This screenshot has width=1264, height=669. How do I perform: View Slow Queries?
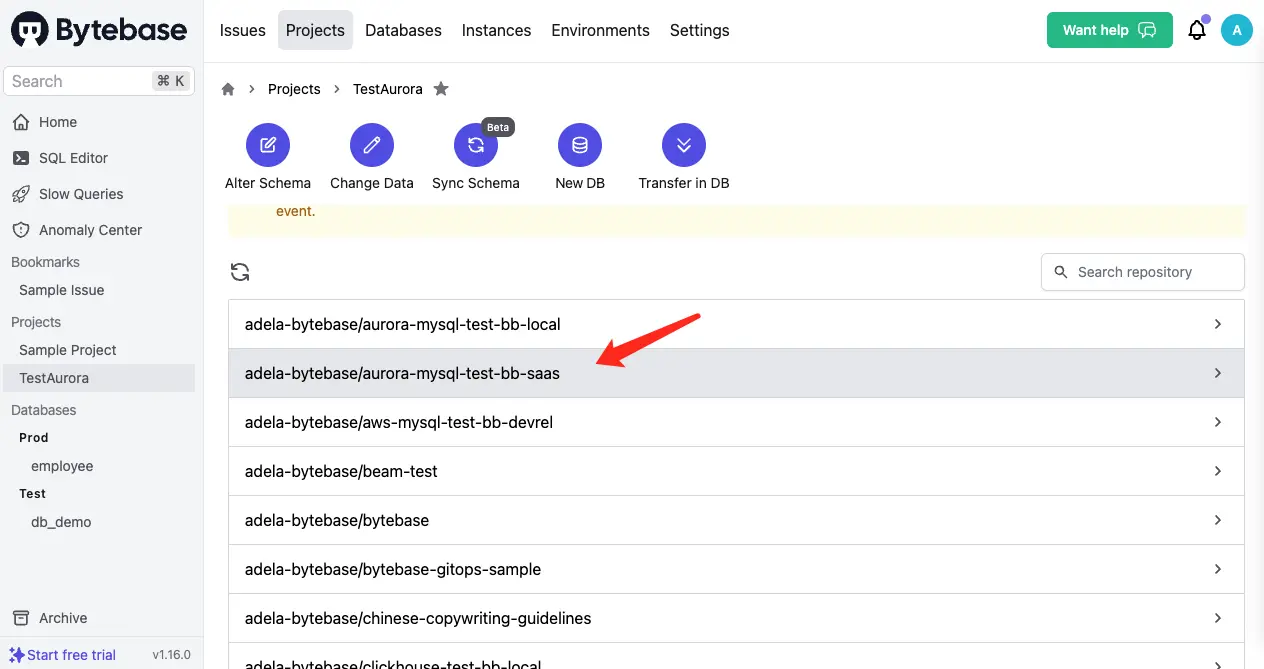[81, 193]
